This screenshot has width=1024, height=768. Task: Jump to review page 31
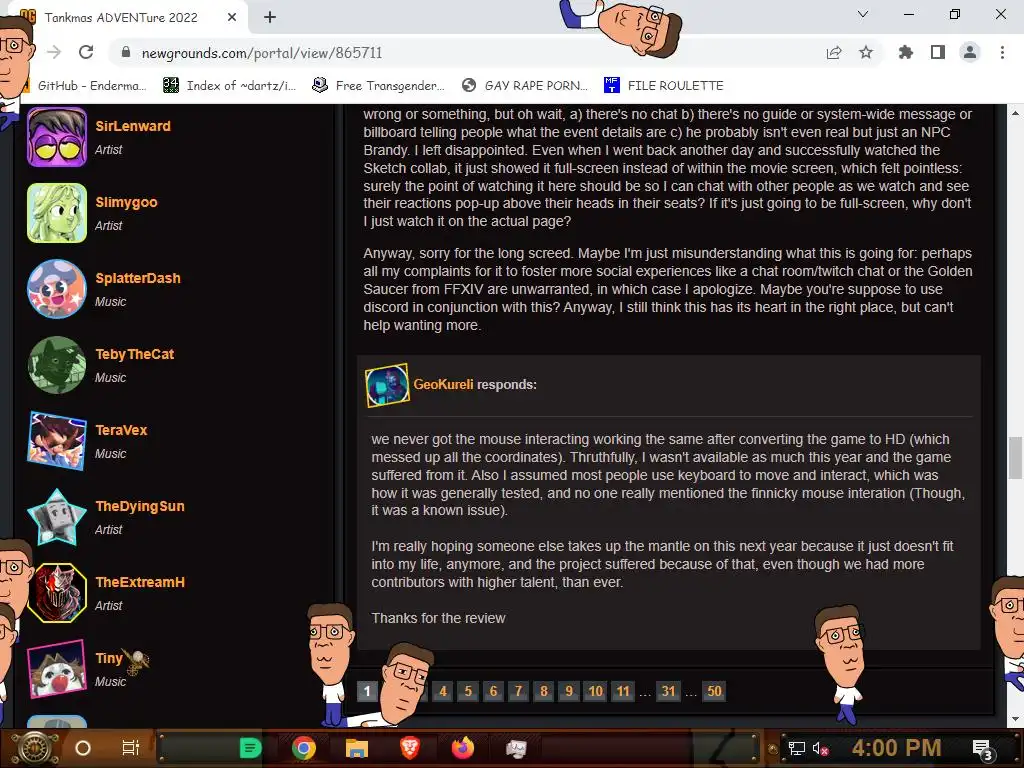click(668, 691)
